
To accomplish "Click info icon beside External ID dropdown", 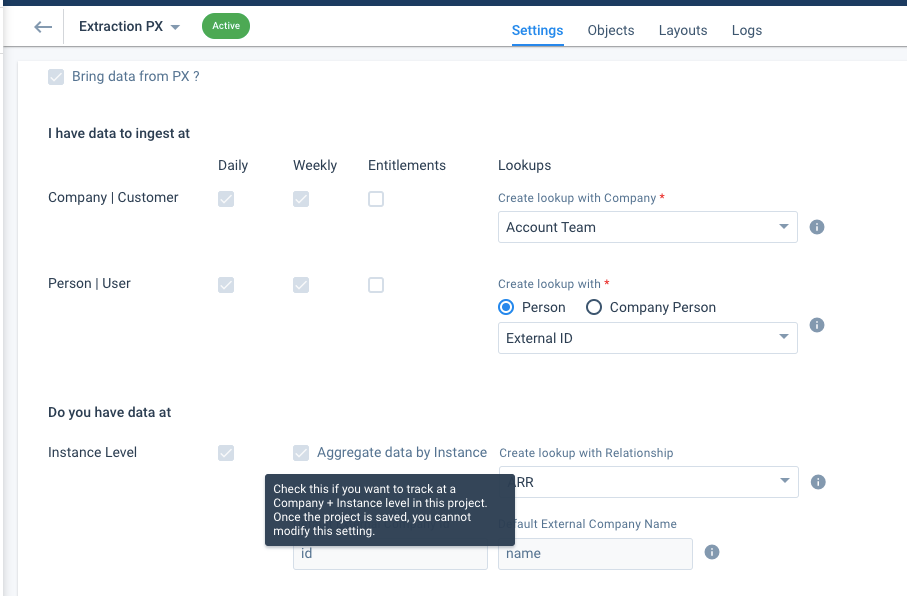I will [817, 325].
